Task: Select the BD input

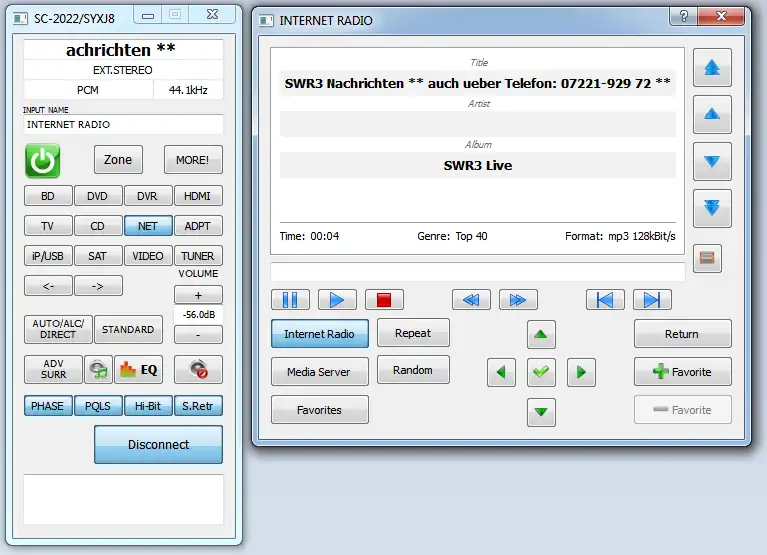Action: point(48,196)
